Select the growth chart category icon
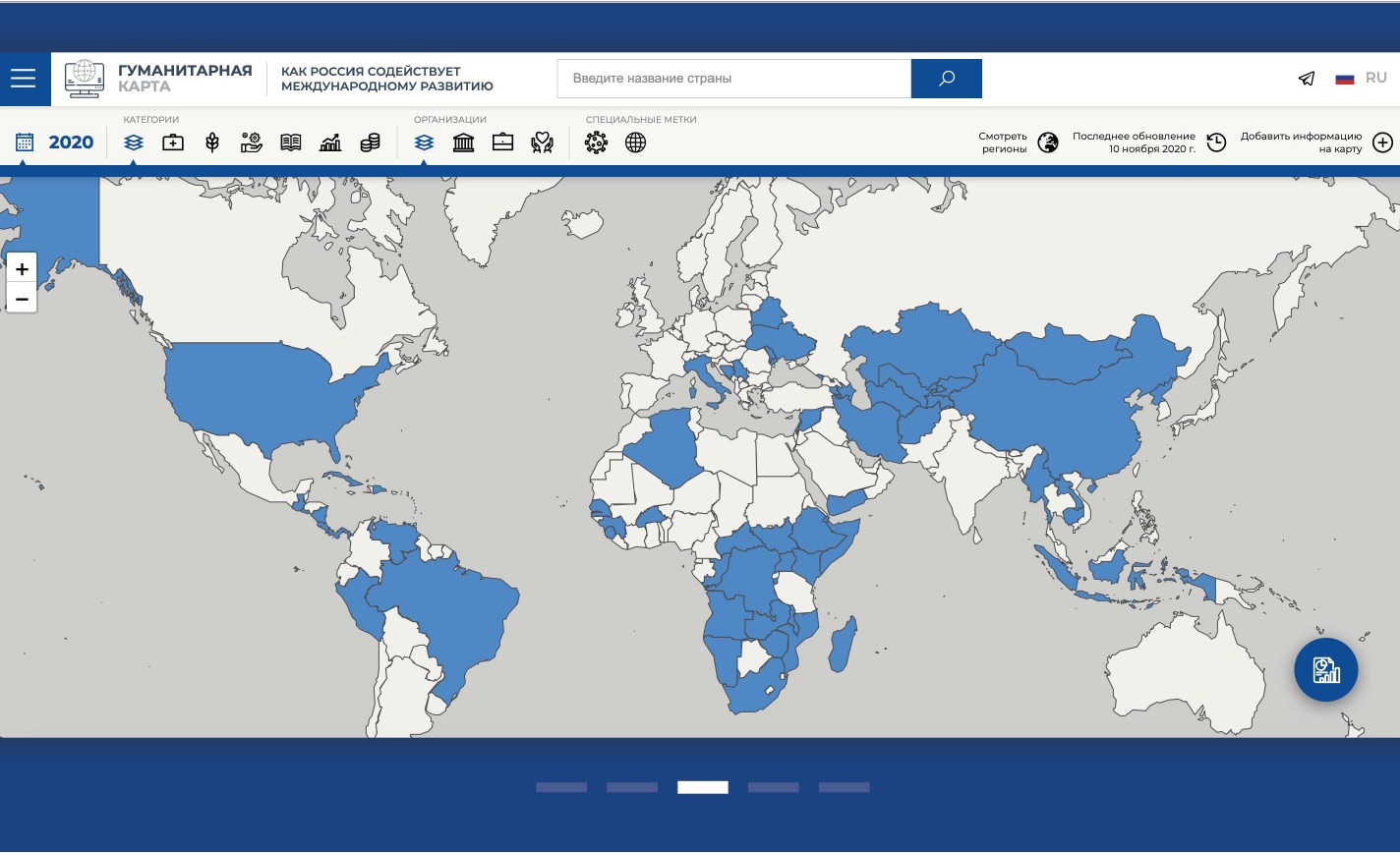1400x853 pixels. pos(330,142)
